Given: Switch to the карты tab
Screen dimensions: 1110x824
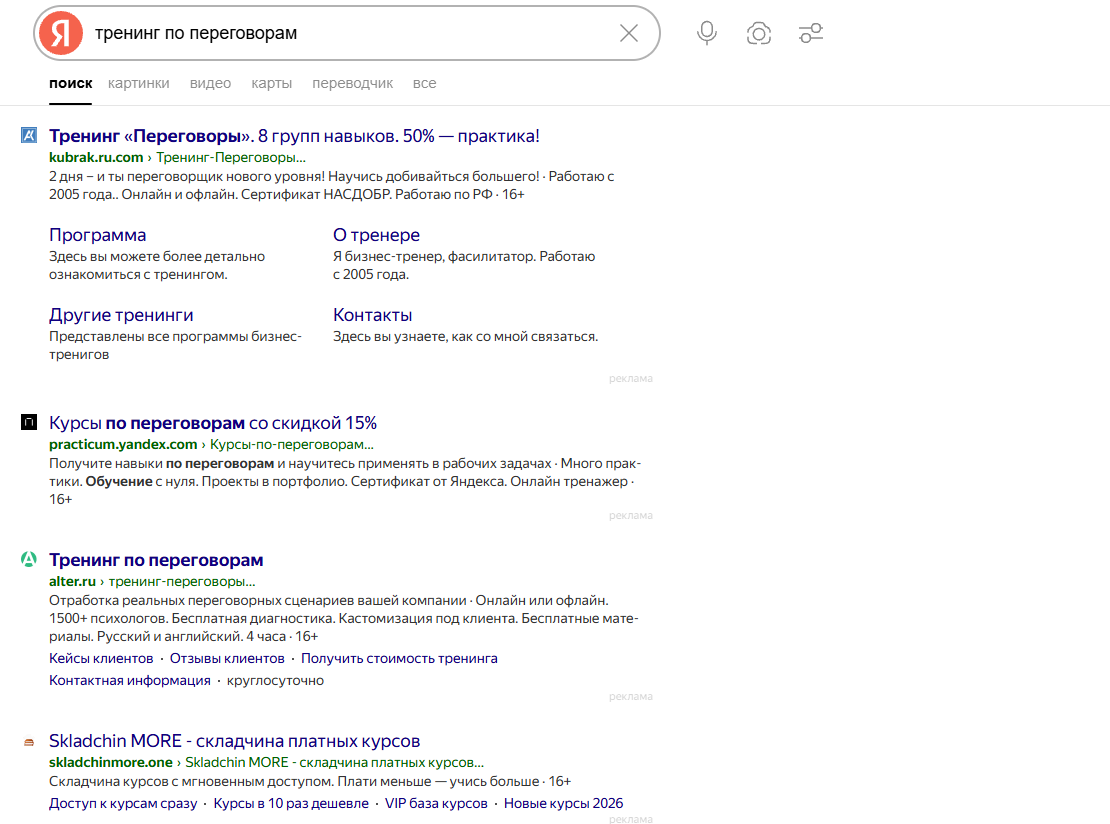Looking at the screenshot, I should [x=271, y=84].
